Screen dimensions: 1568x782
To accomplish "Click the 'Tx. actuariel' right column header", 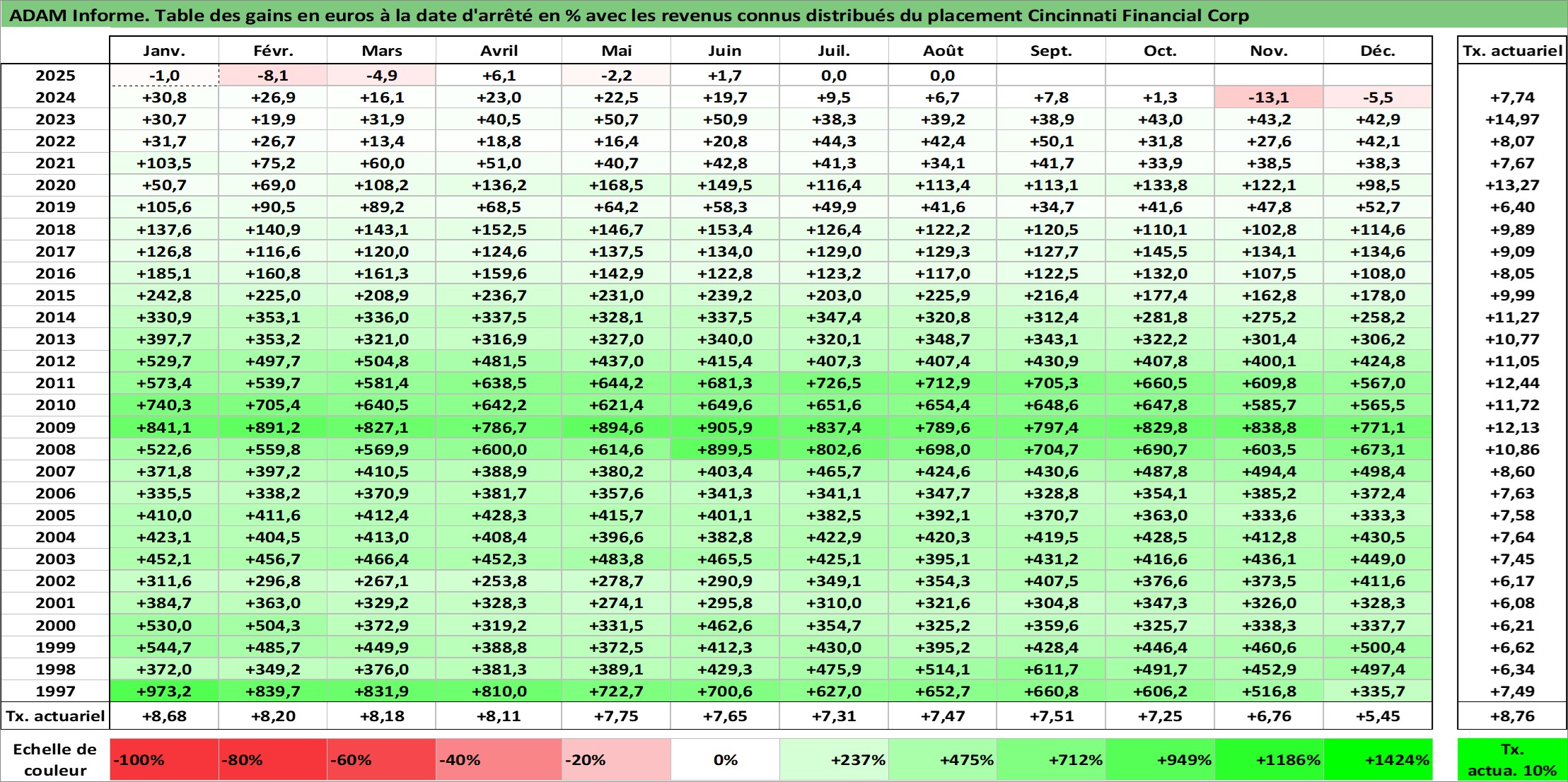I will coord(1512,50).
